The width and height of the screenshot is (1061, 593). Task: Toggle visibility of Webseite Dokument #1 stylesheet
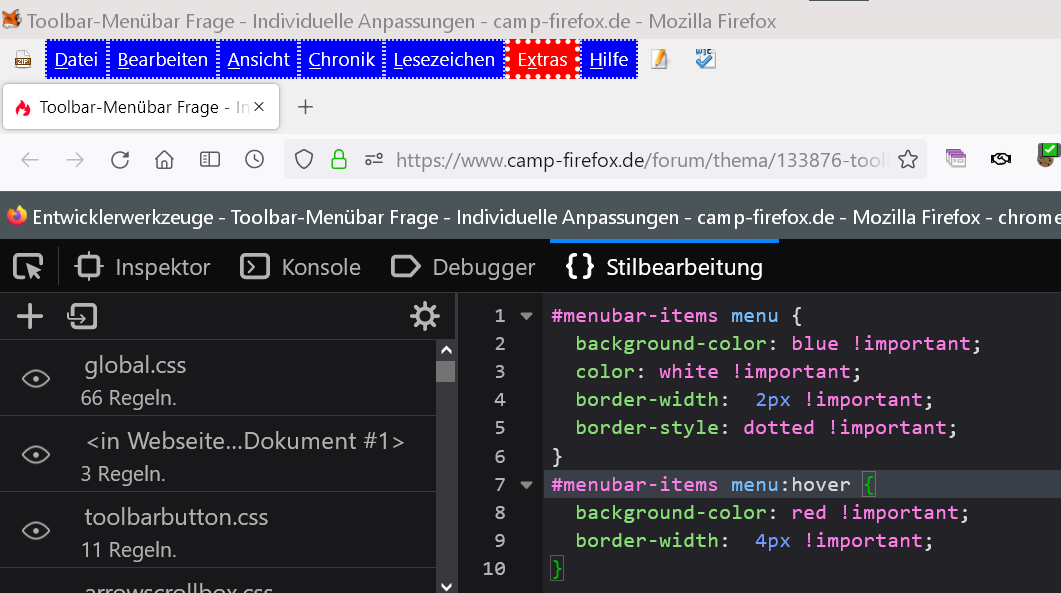[36, 454]
